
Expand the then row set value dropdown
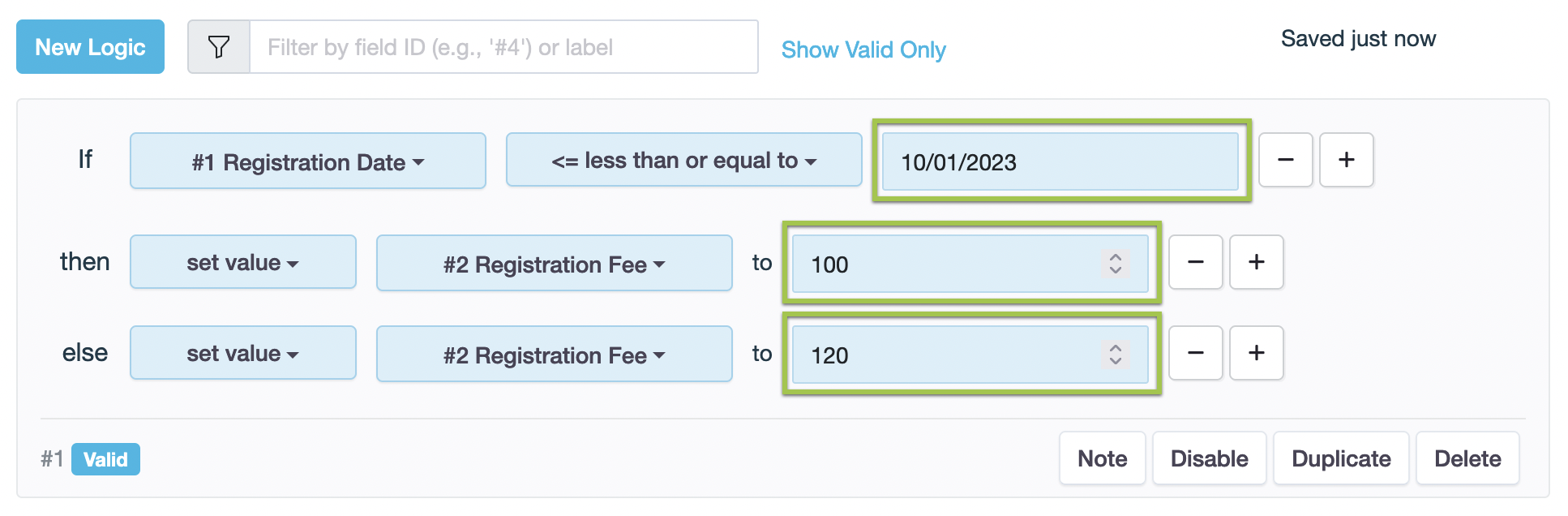point(242,263)
